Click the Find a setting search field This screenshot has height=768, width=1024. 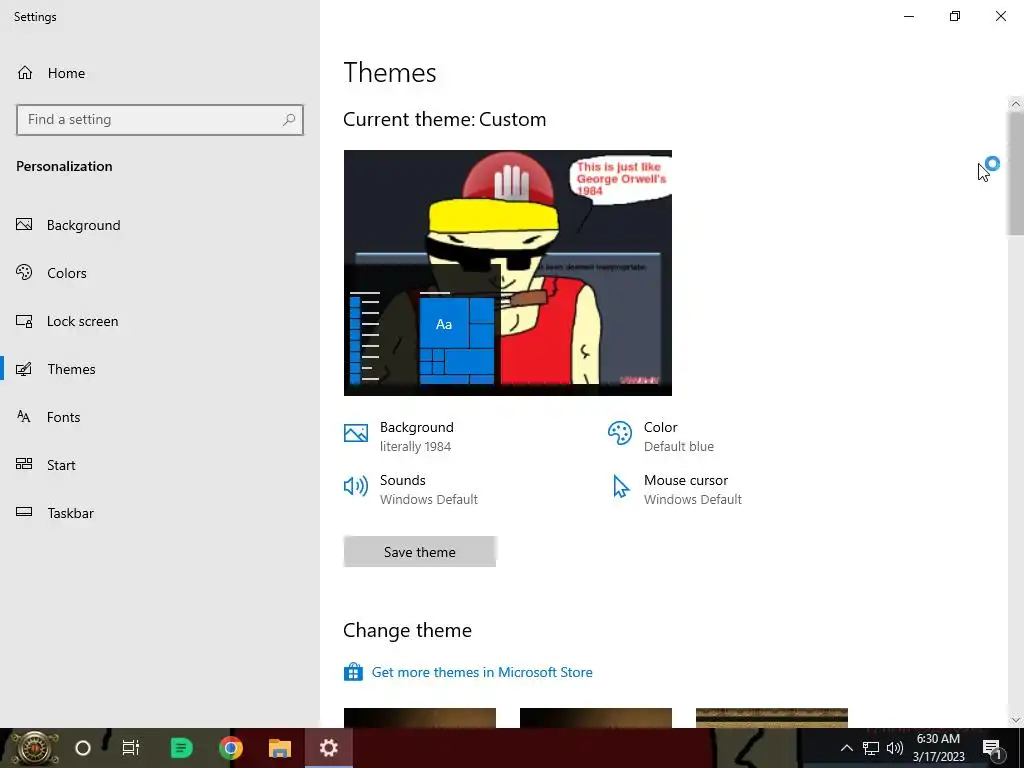point(160,120)
